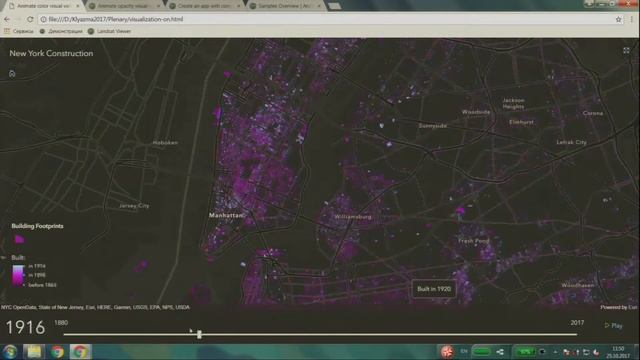Click the Powered by Esri attribution link

pyautogui.click(x=618, y=307)
